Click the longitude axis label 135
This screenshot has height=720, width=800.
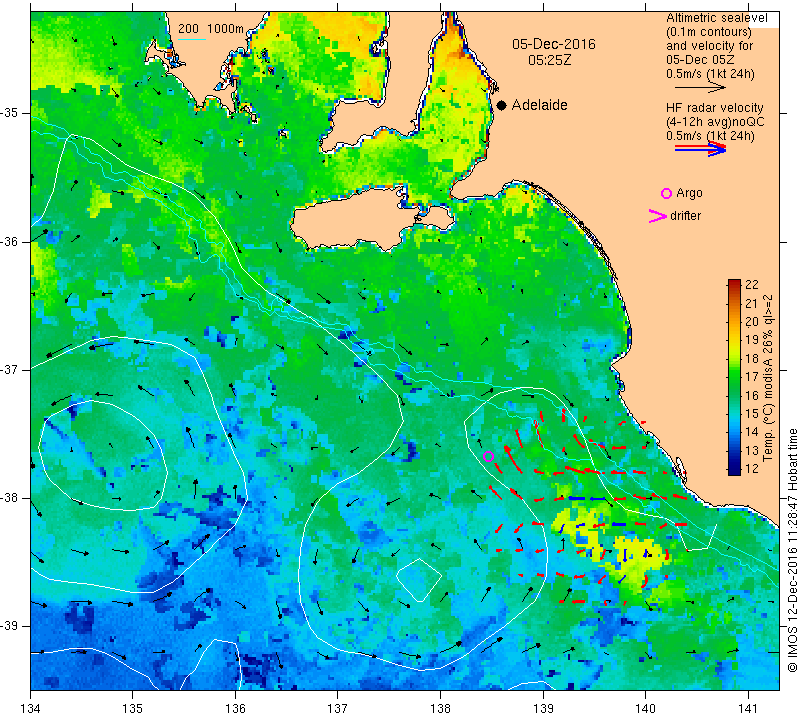(133, 709)
